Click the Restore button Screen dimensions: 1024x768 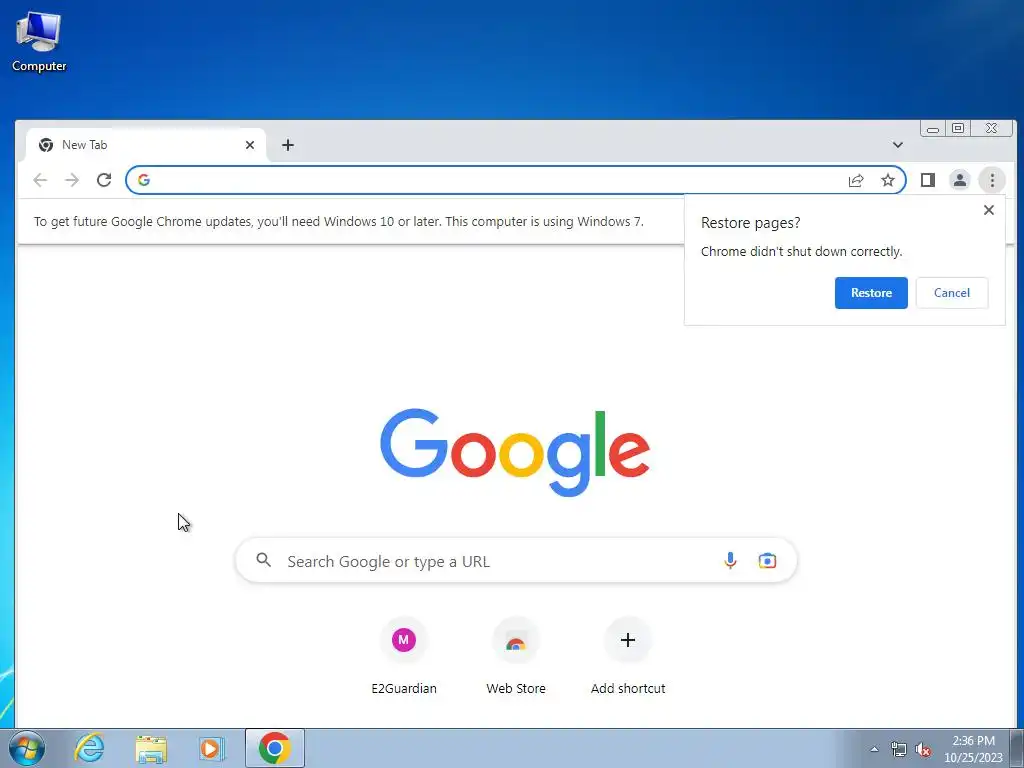tap(871, 293)
